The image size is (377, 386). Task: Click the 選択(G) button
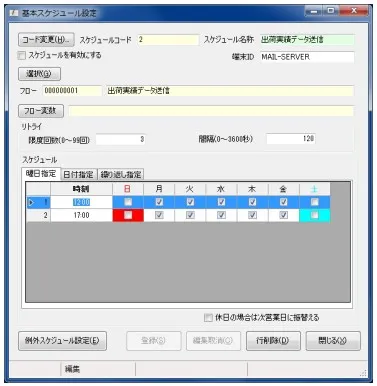click(39, 74)
